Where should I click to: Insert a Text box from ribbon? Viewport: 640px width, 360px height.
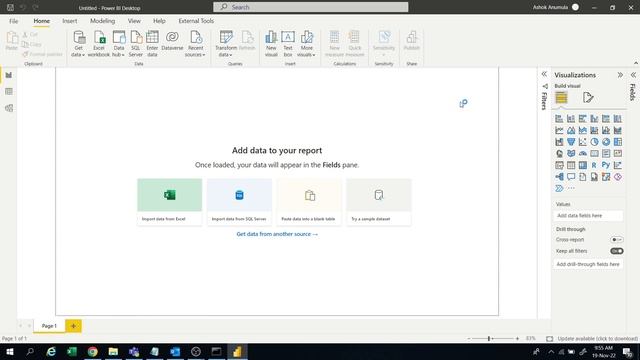click(288, 44)
